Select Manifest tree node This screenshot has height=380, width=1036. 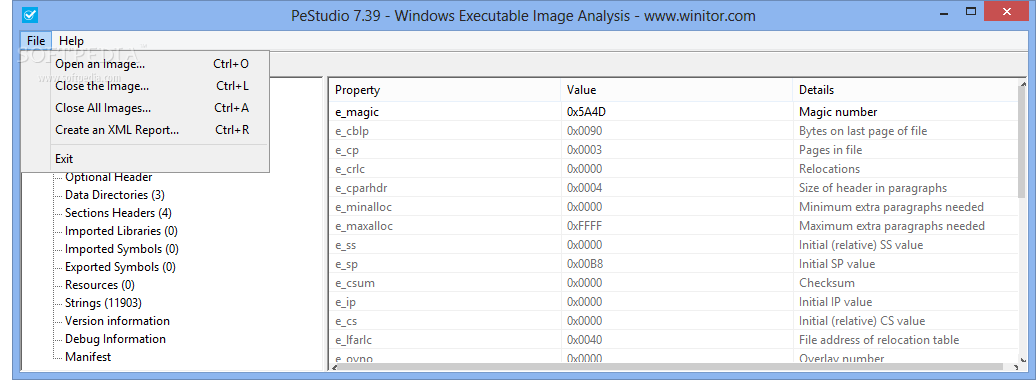[88, 357]
